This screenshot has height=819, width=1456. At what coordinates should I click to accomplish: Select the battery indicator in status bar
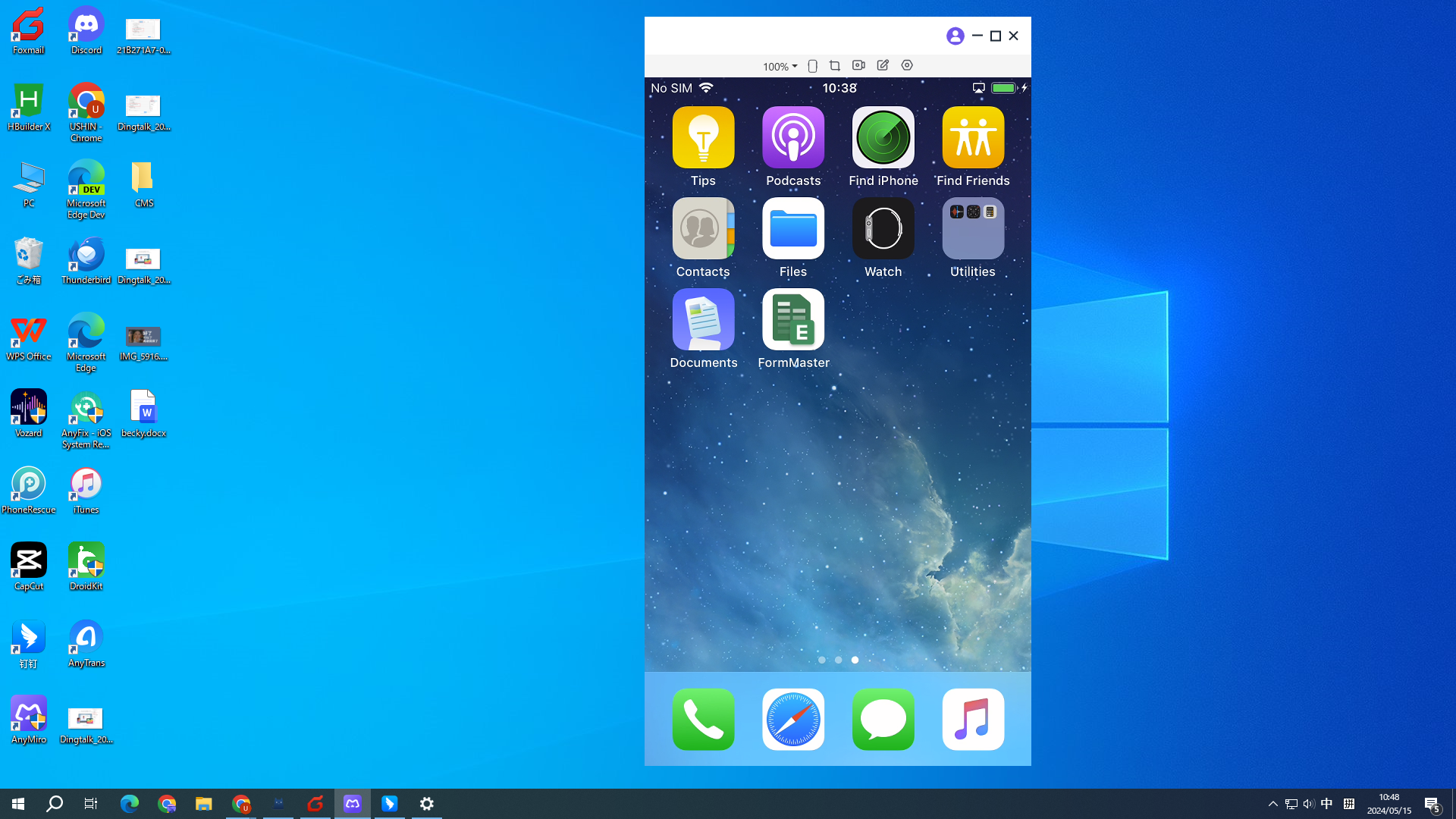[x=1005, y=88]
